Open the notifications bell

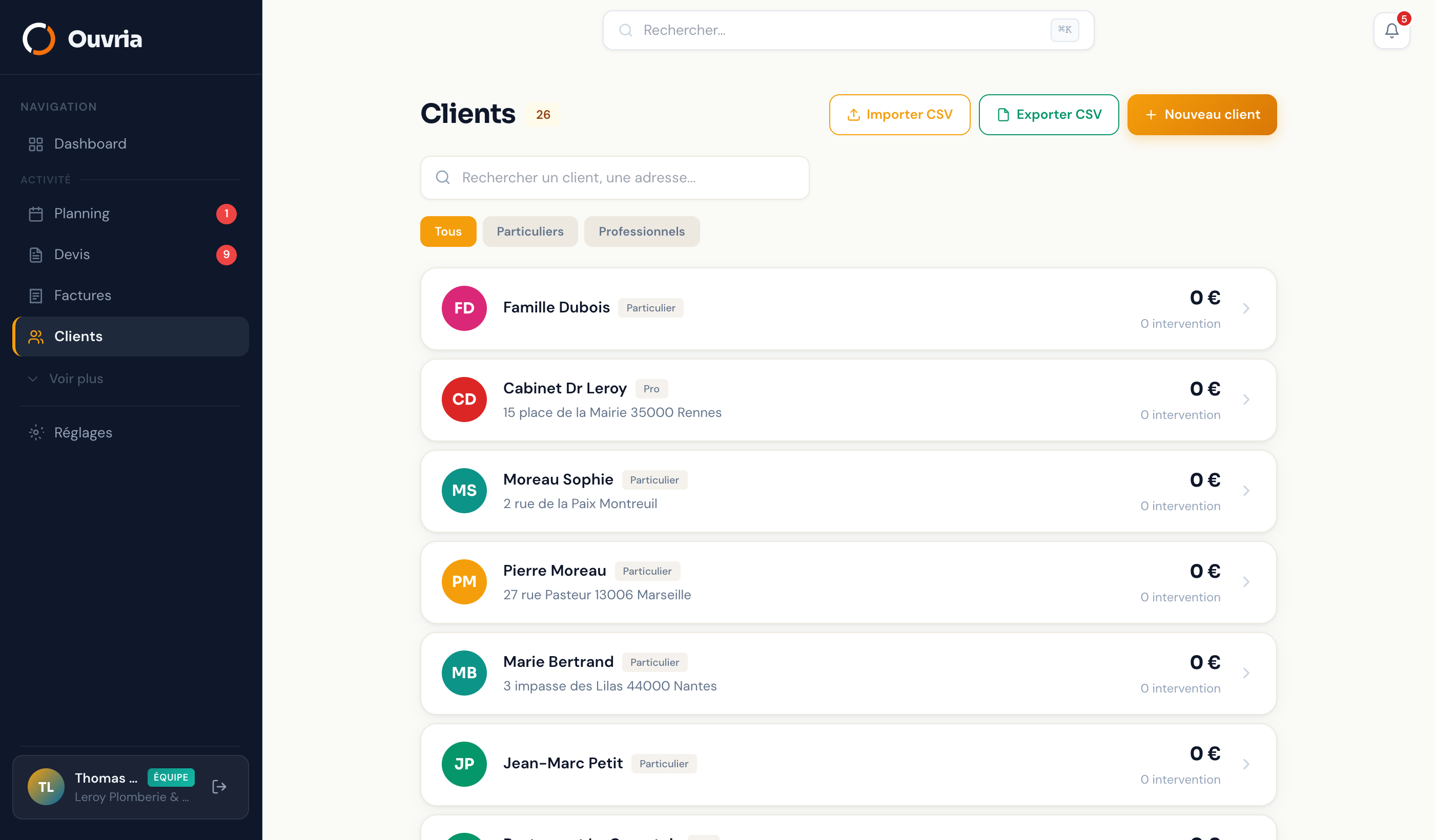click(1391, 30)
